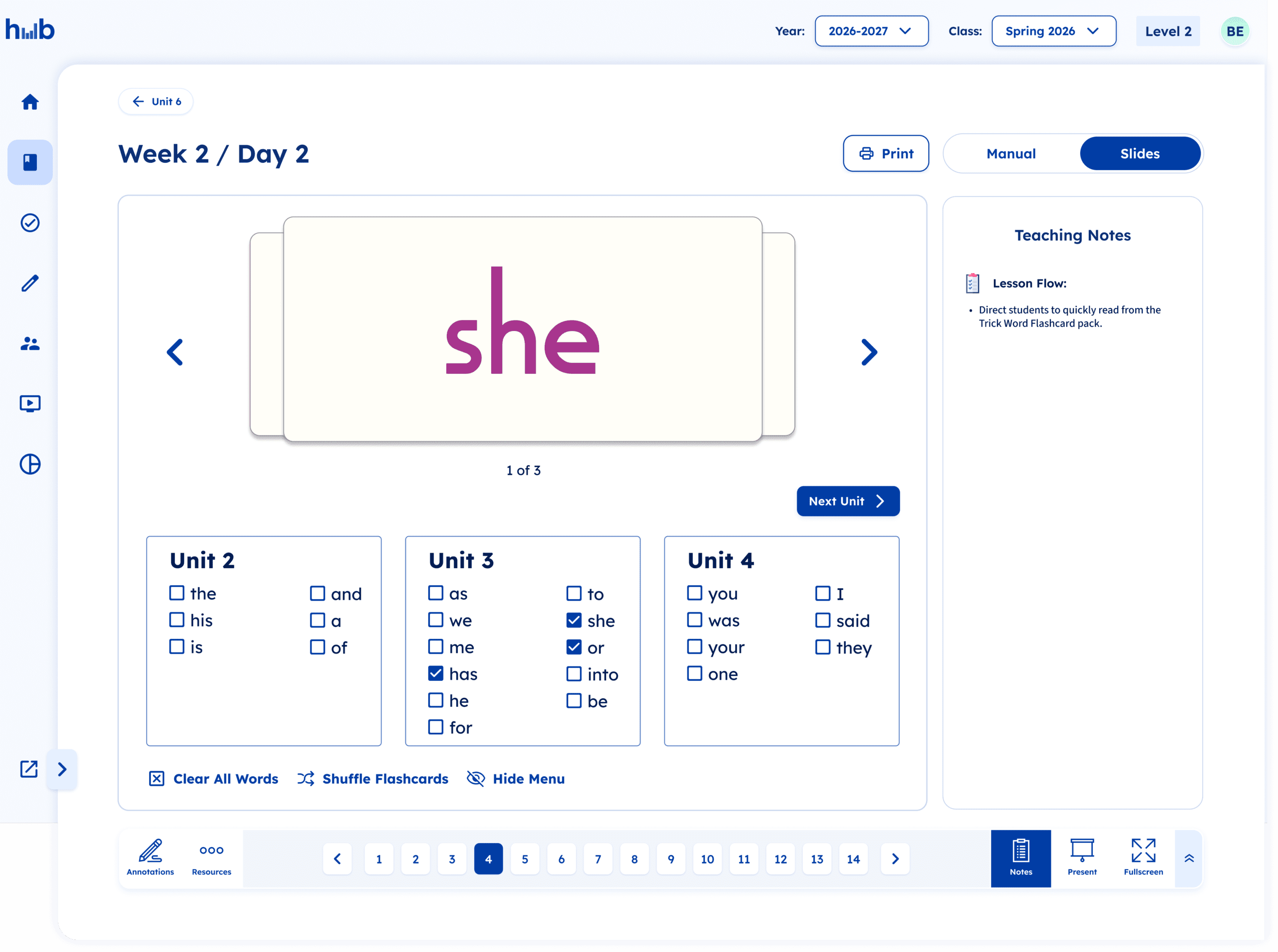Advance to the next flashcard arrow
Viewport: 1278px width, 952px height.
coord(869,352)
